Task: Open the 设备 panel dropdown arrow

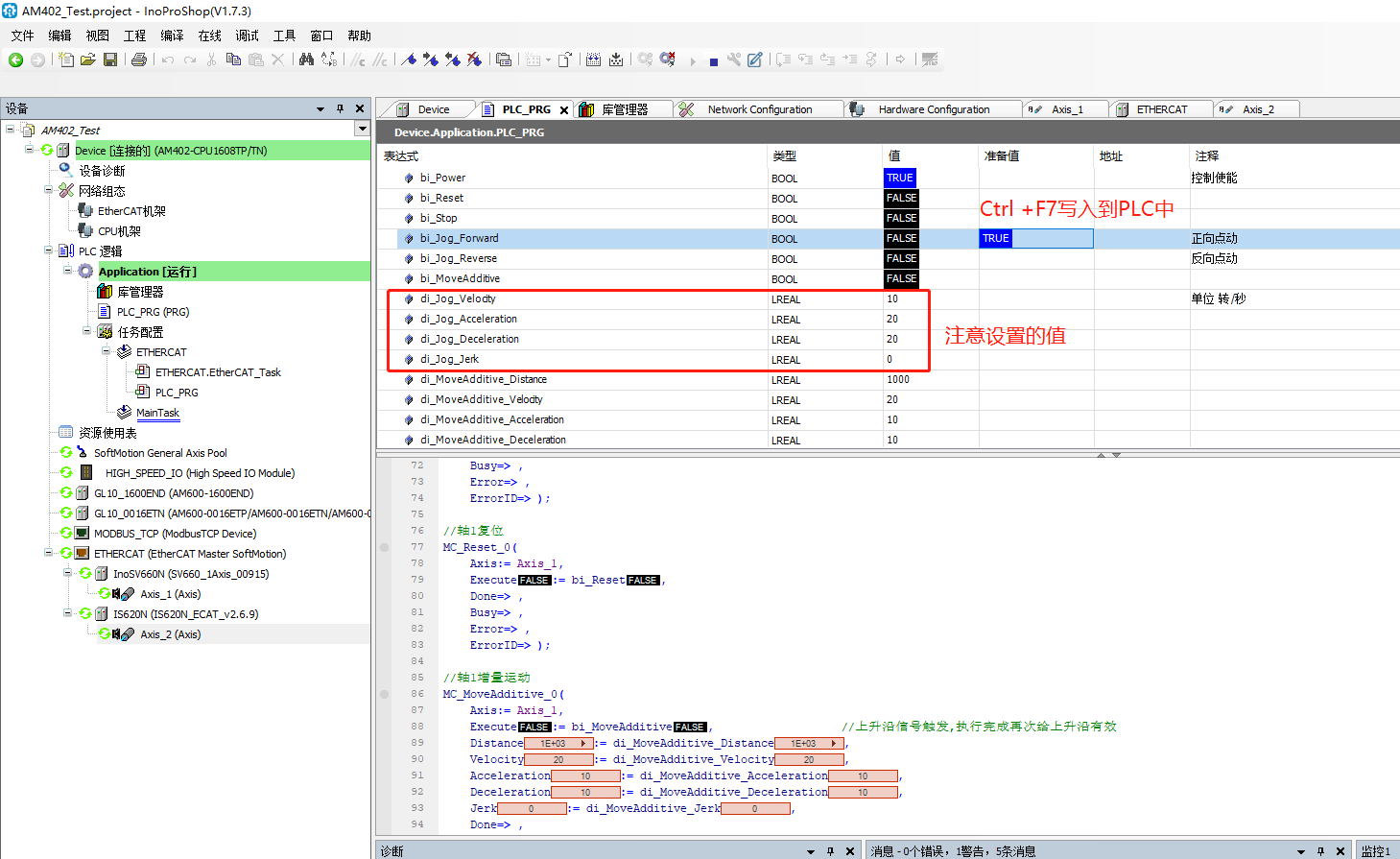Action: [320, 108]
